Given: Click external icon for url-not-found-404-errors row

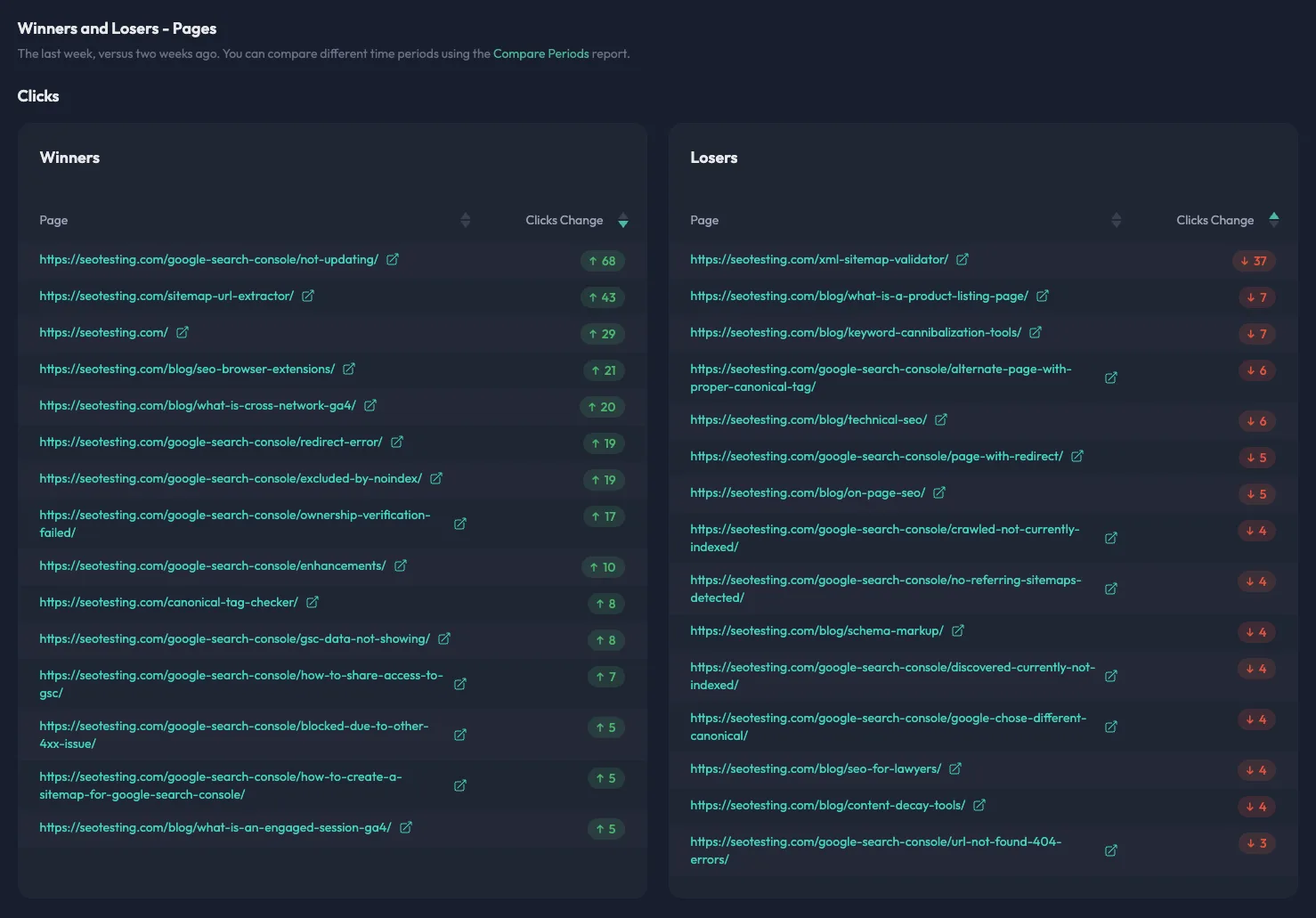Looking at the screenshot, I should point(1110,851).
